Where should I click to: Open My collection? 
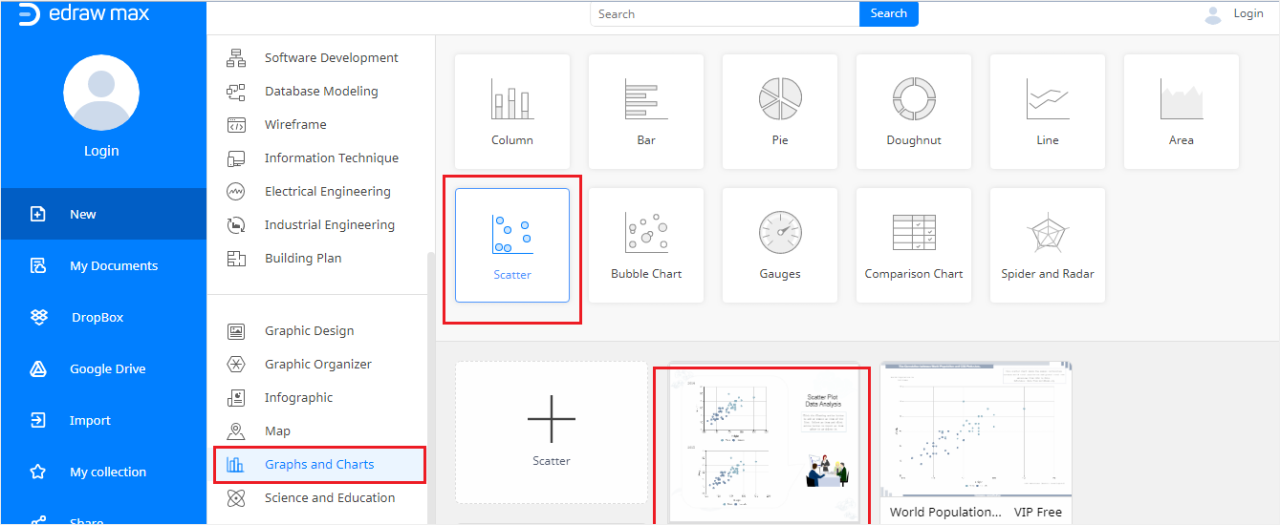[x=103, y=472]
